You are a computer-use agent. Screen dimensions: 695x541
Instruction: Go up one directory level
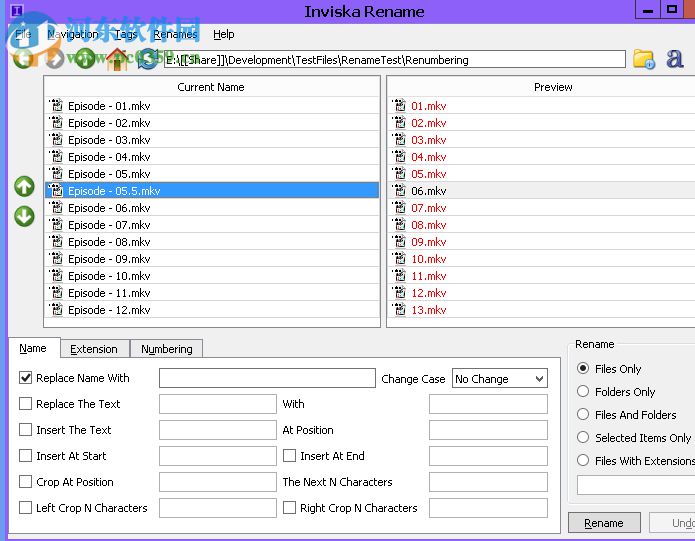pos(86,59)
